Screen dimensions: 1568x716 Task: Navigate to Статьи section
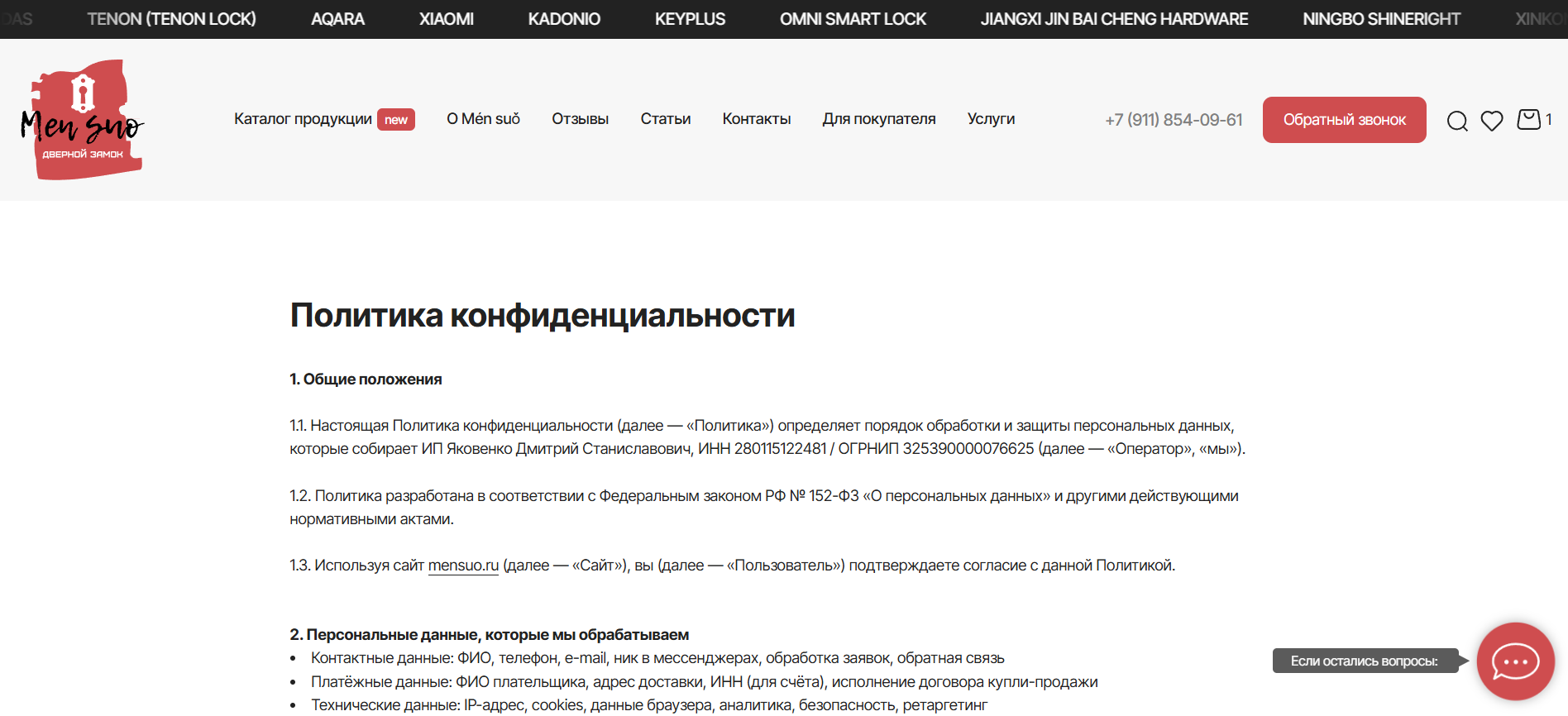[665, 119]
